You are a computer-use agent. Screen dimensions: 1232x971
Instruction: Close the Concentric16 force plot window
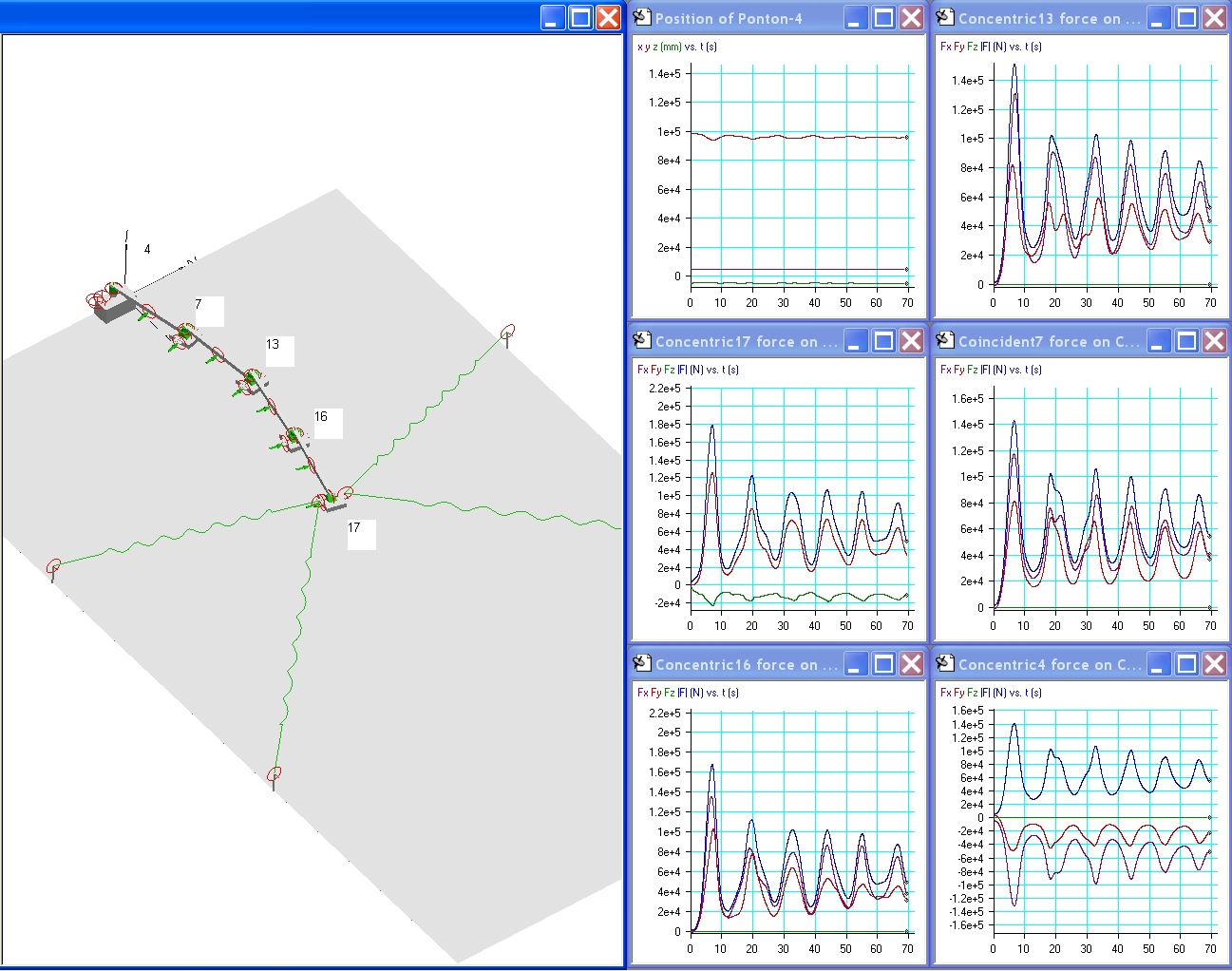tap(912, 663)
